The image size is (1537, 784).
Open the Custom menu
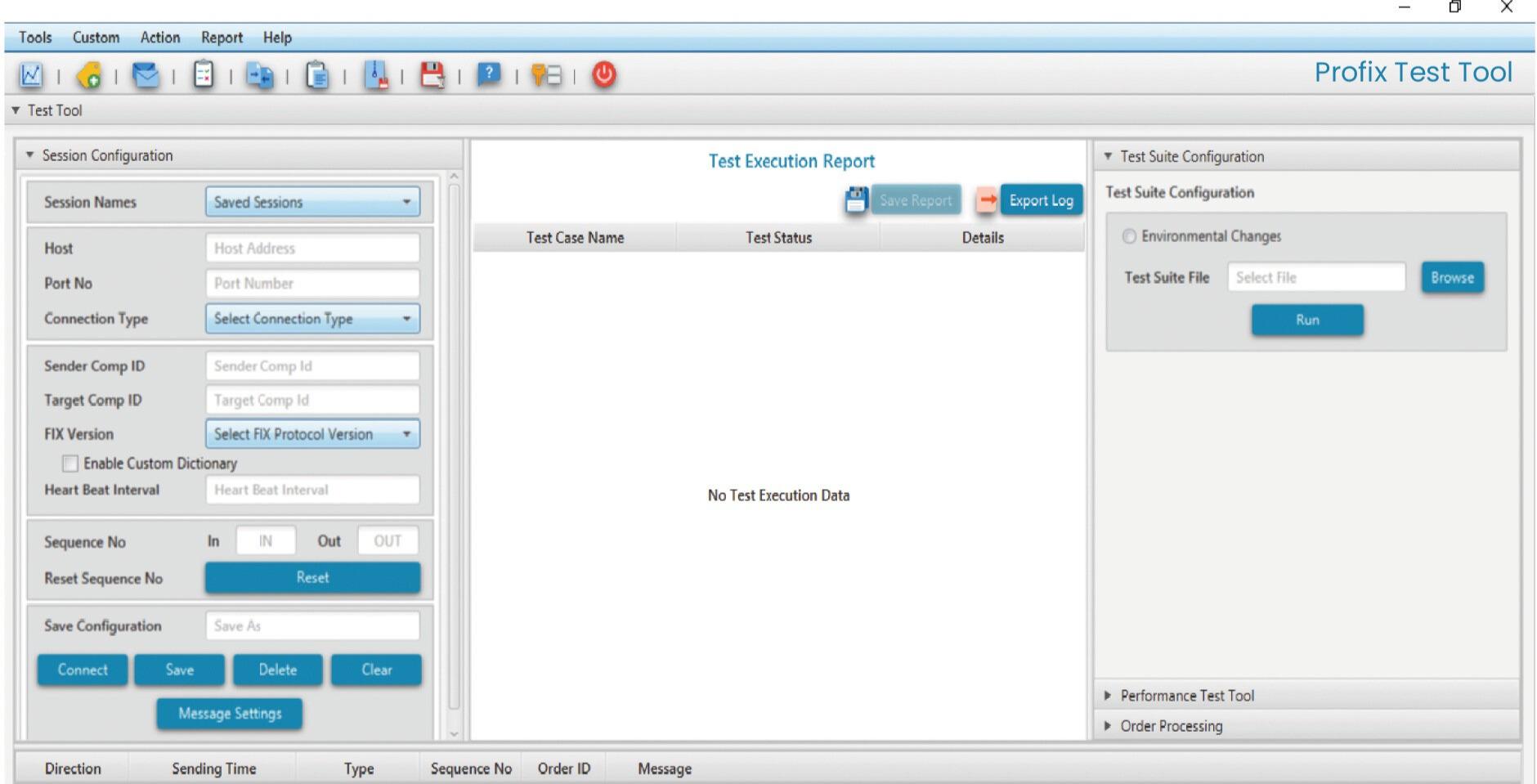(x=96, y=38)
